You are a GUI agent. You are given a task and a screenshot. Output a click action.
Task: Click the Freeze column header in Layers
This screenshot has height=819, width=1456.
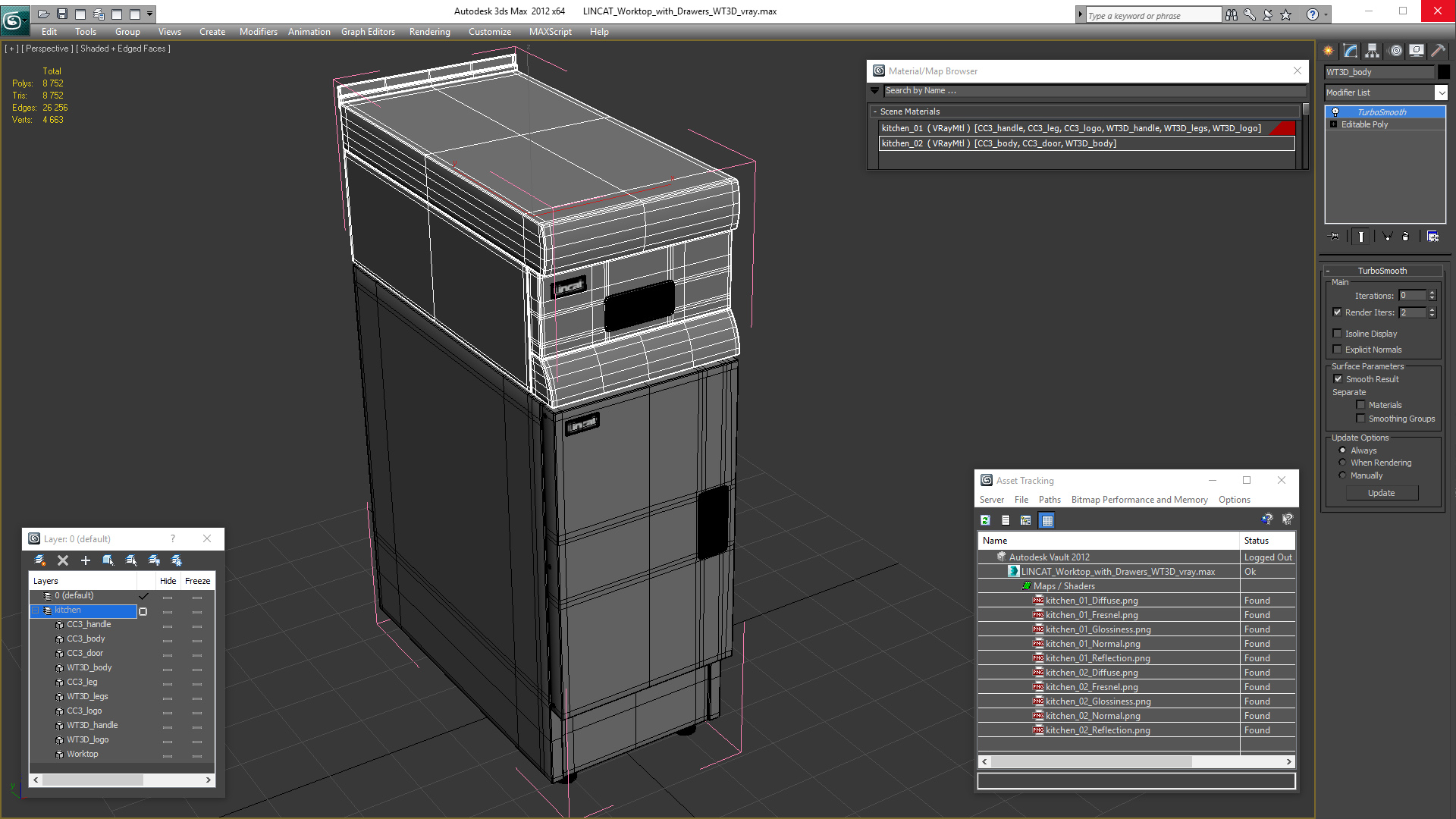(197, 581)
